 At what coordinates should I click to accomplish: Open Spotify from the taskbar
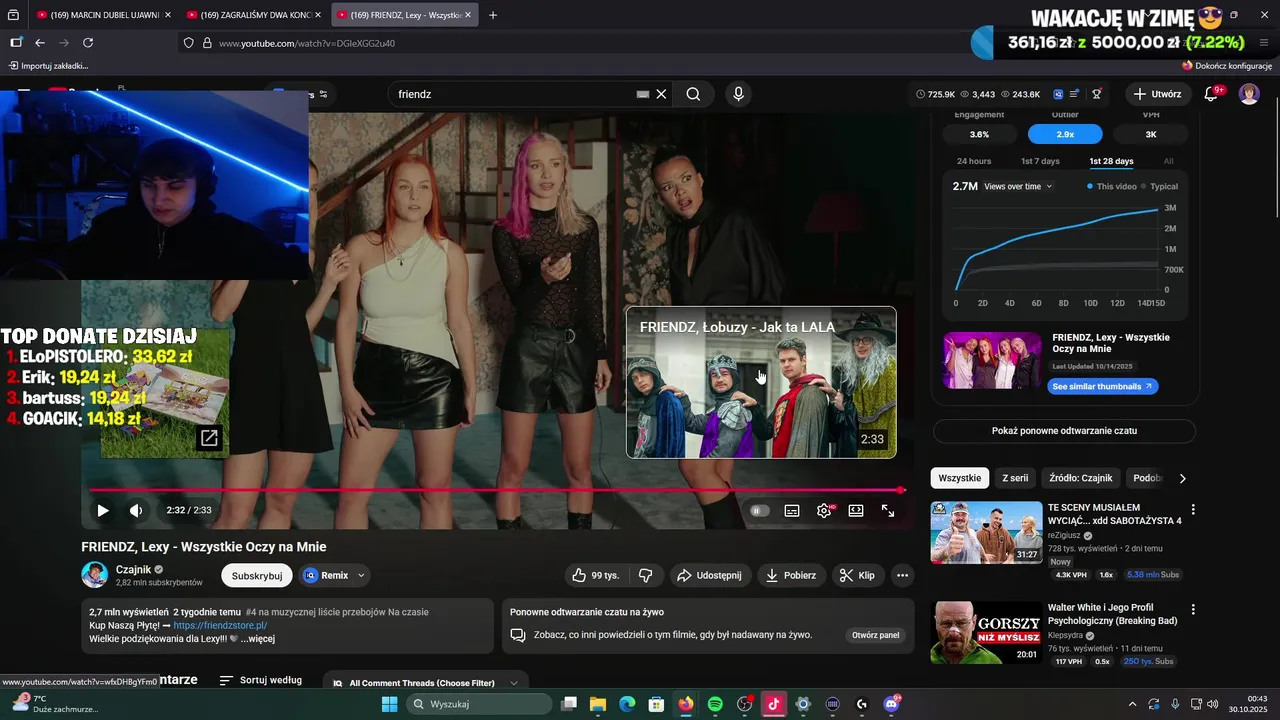click(715, 704)
